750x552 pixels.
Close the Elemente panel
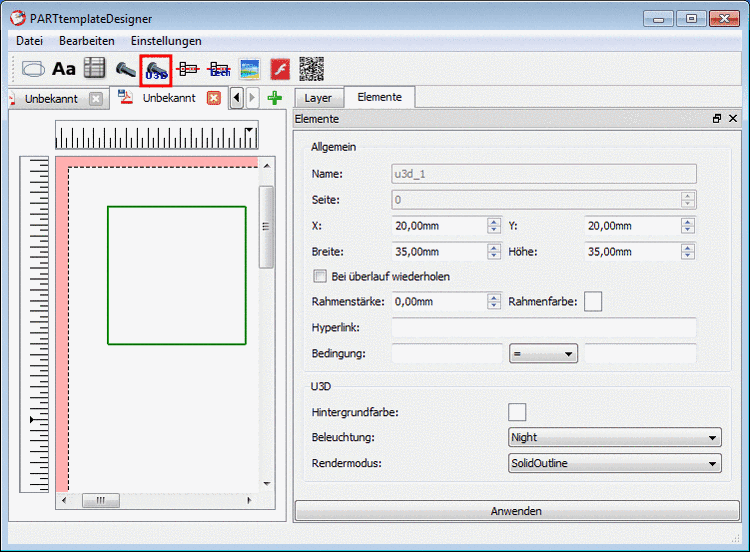(733, 119)
